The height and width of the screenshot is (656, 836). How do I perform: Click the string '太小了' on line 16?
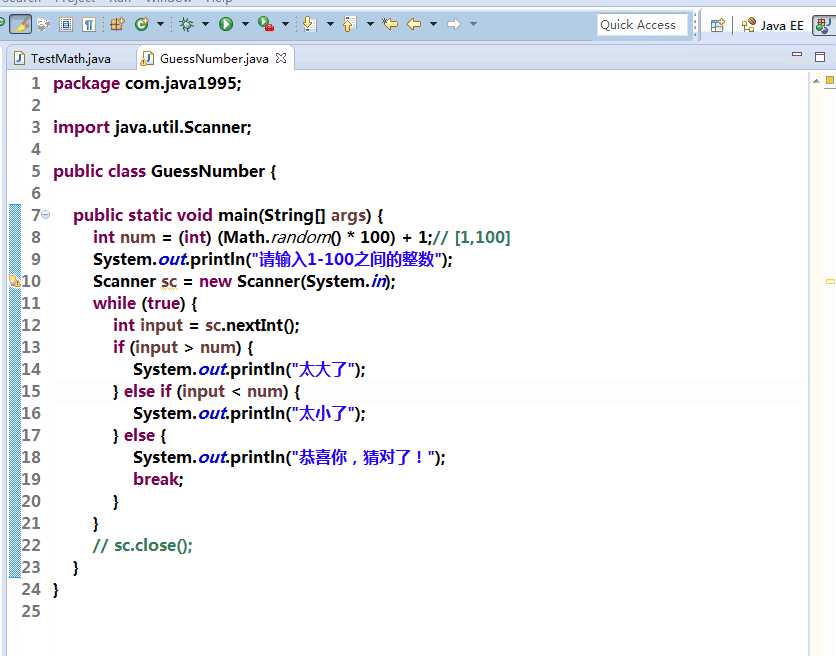pyautogui.click(x=324, y=413)
